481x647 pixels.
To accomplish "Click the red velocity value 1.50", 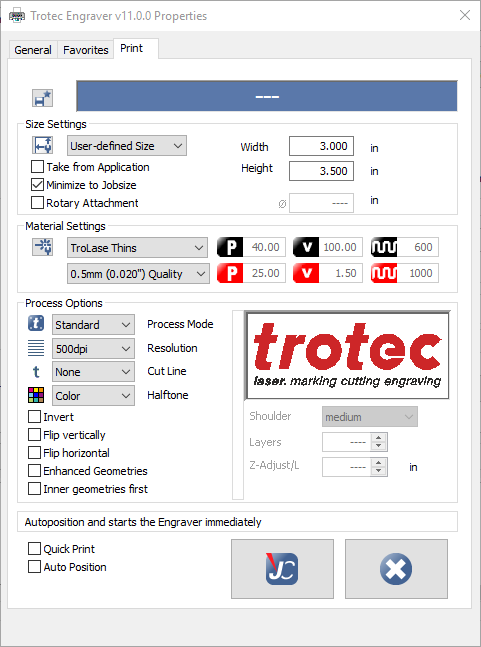I will (x=341, y=273).
